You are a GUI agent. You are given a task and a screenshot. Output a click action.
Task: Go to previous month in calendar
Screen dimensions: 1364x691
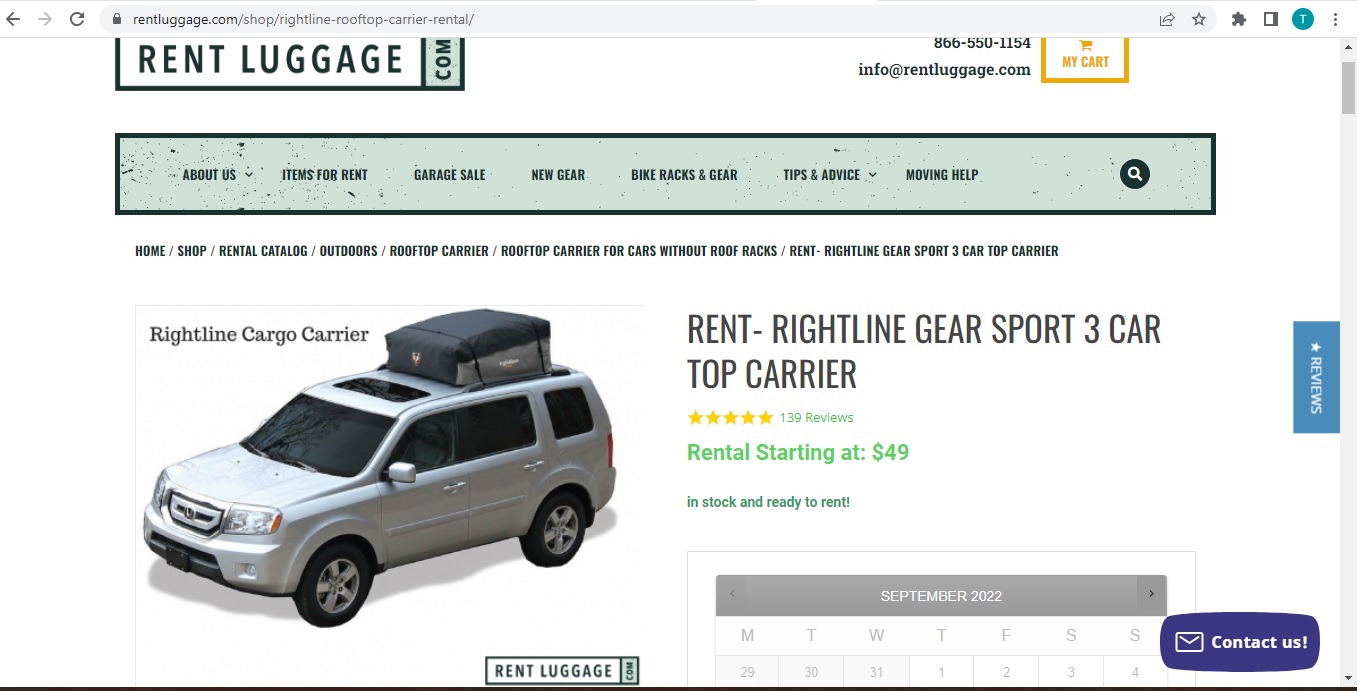pyautogui.click(x=732, y=594)
